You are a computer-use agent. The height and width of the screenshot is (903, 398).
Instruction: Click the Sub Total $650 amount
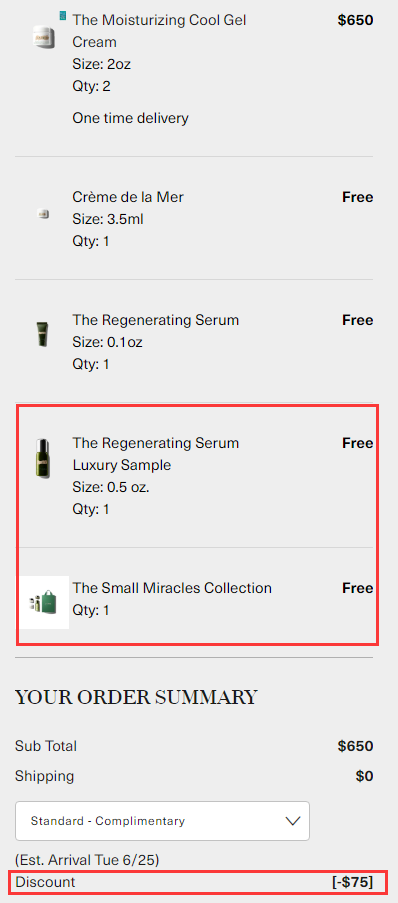coord(355,746)
